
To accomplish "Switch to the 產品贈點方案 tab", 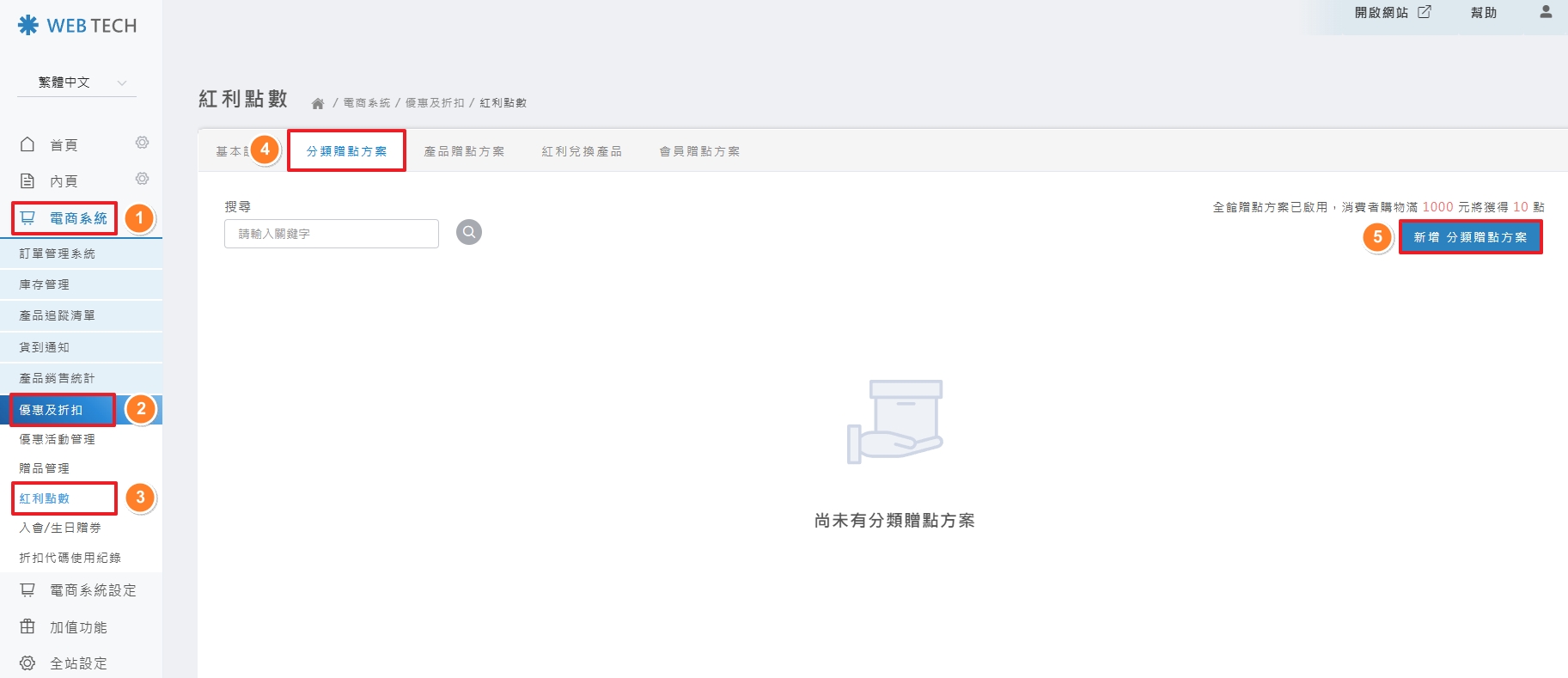I will [464, 151].
